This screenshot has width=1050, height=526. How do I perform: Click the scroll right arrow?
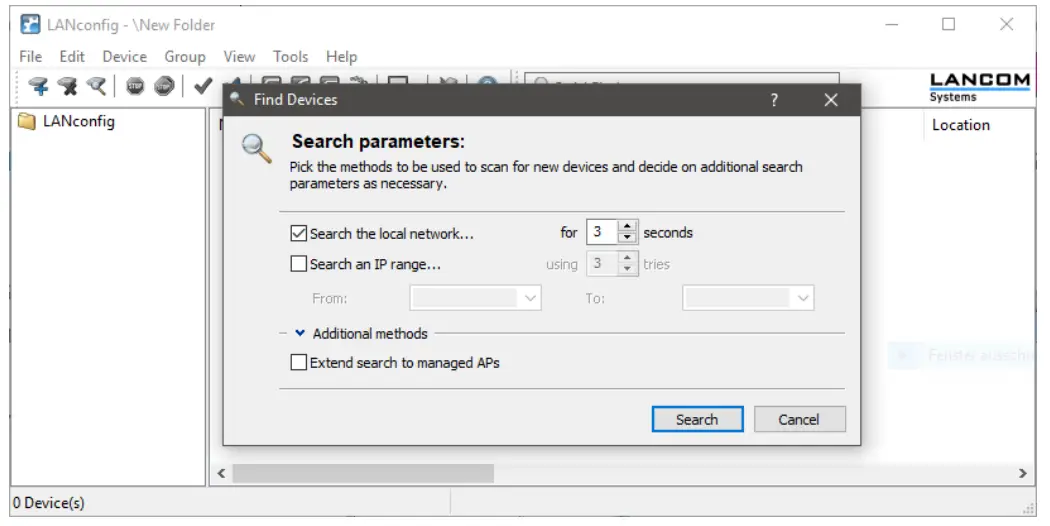[x=1023, y=473]
